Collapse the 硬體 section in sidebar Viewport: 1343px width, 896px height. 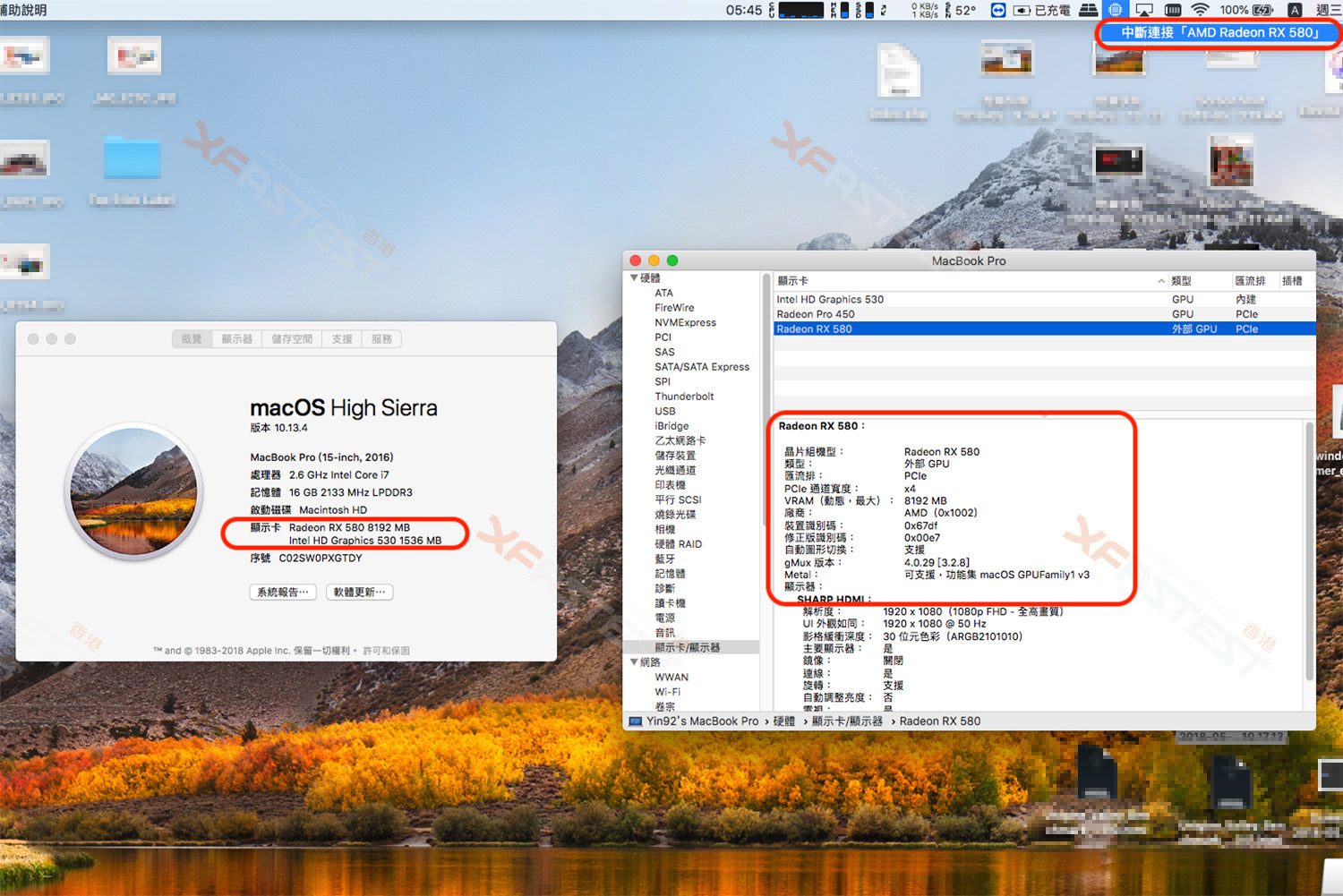pyautogui.click(x=634, y=278)
